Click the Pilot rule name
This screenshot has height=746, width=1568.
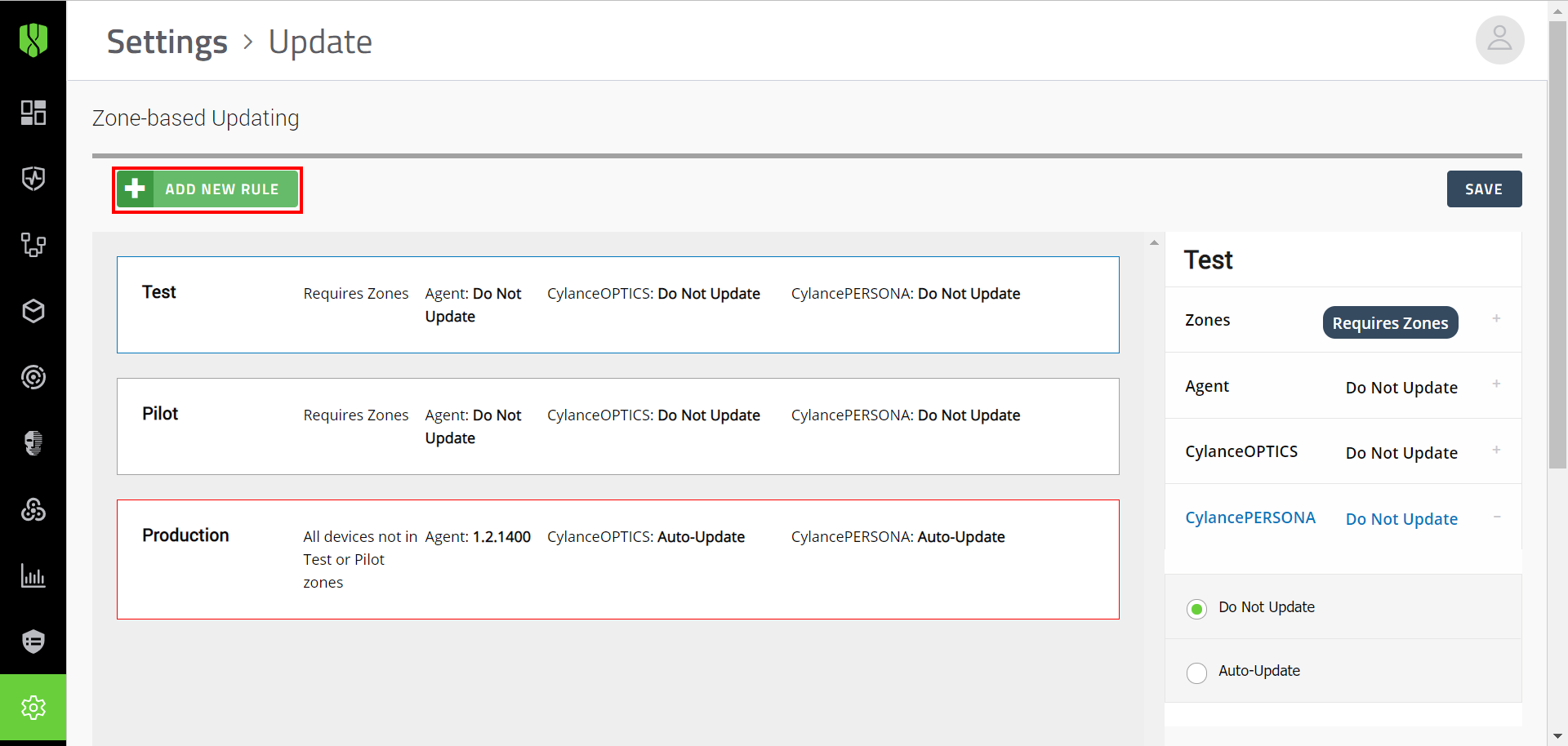[160, 414]
